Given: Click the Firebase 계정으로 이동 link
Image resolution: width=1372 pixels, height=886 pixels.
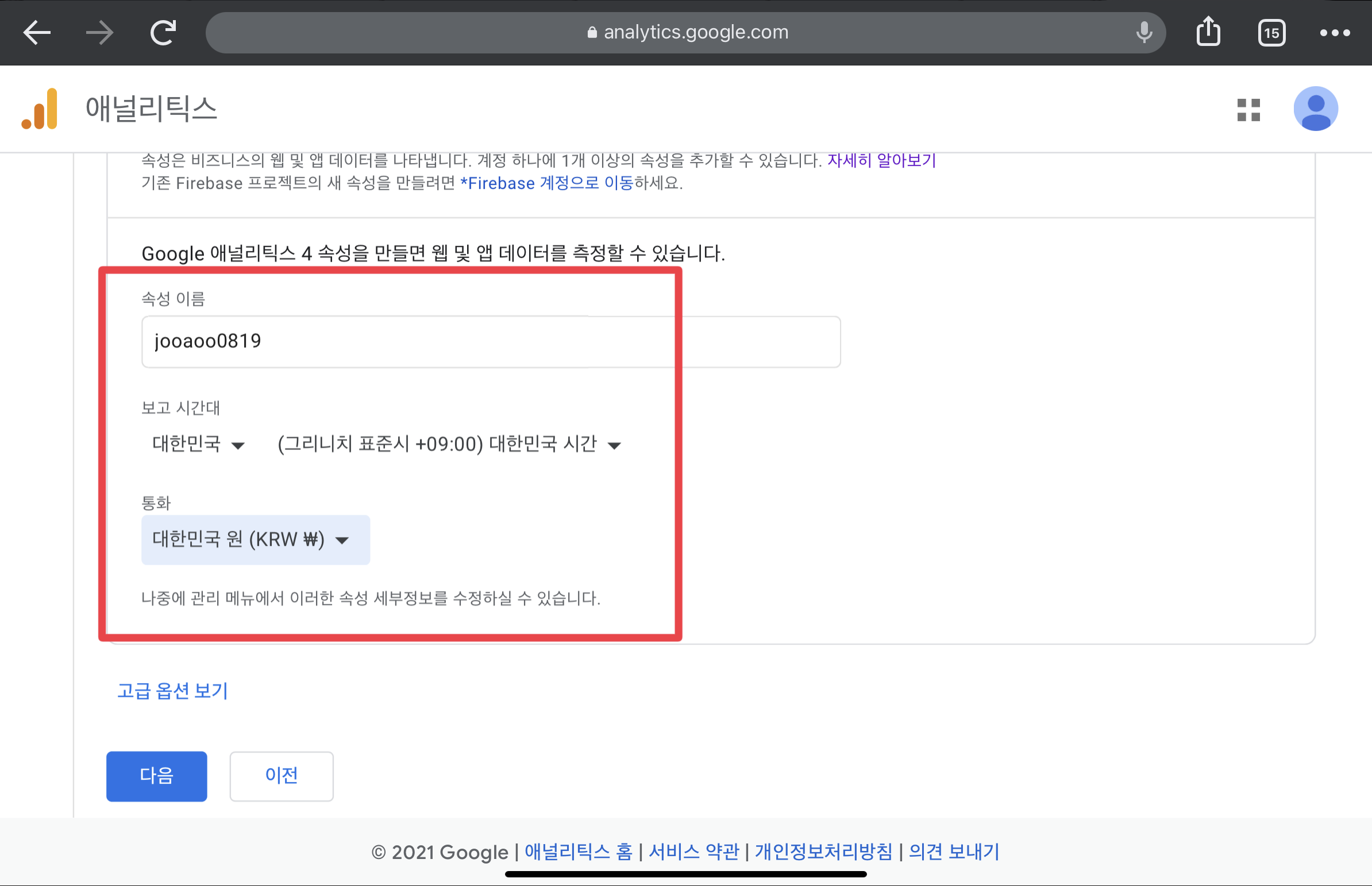Looking at the screenshot, I should click(x=546, y=183).
